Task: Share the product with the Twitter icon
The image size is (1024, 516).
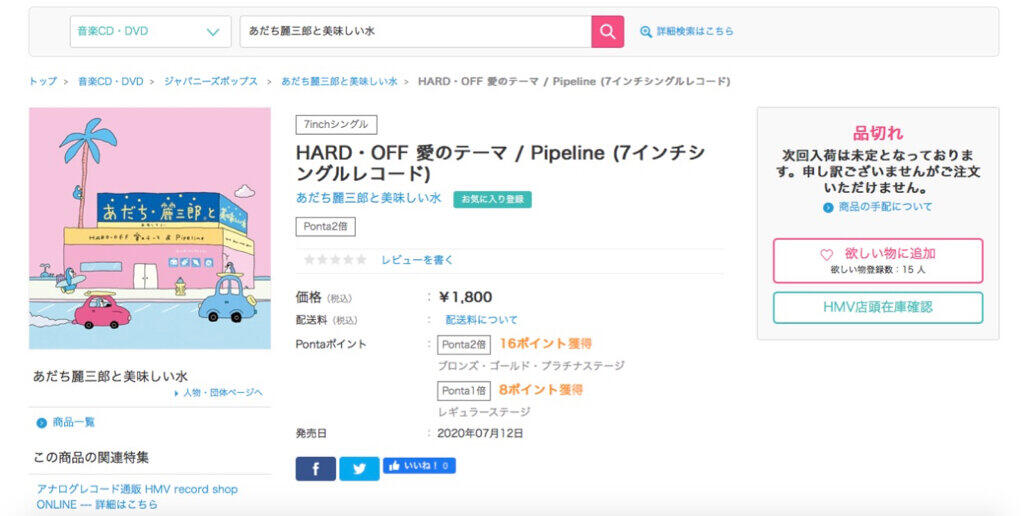Action: (x=359, y=469)
